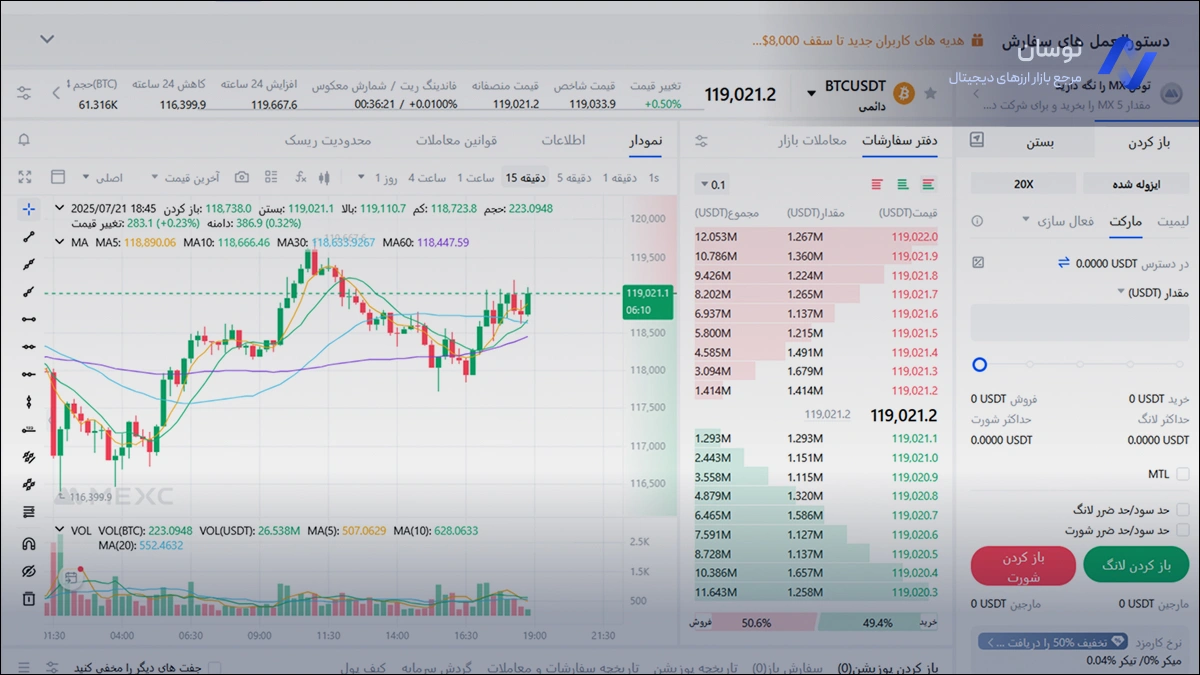Collapse the OHLC info legend arrow
This screenshot has height=675, width=1200.
59,208
